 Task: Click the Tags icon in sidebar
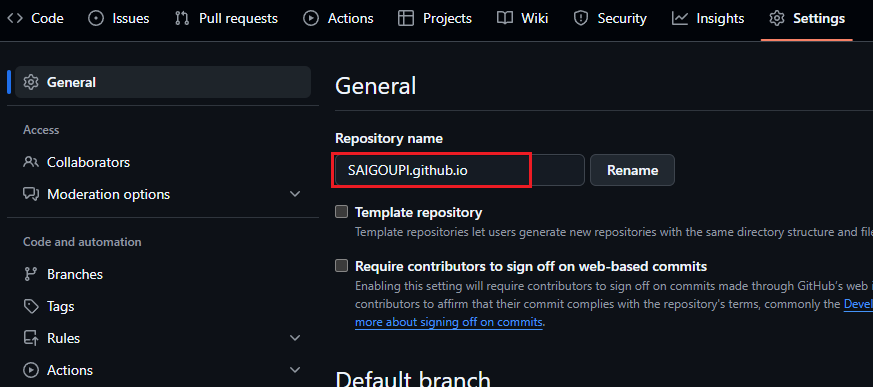pyautogui.click(x=31, y=306)
